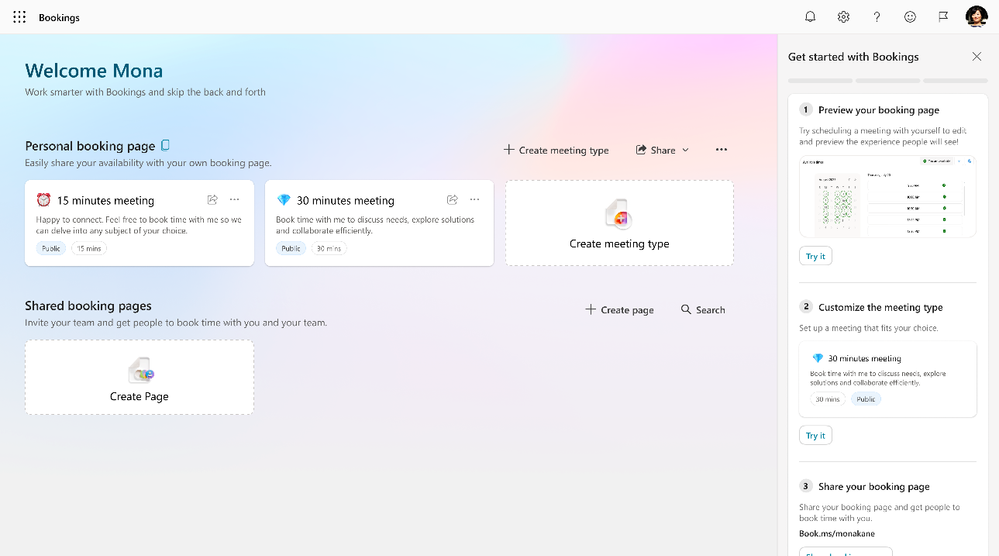Click the 30 mins tag on the main meeting card
Image resolution: width=999 pixels, height=556 pixels.
(329, 248)
